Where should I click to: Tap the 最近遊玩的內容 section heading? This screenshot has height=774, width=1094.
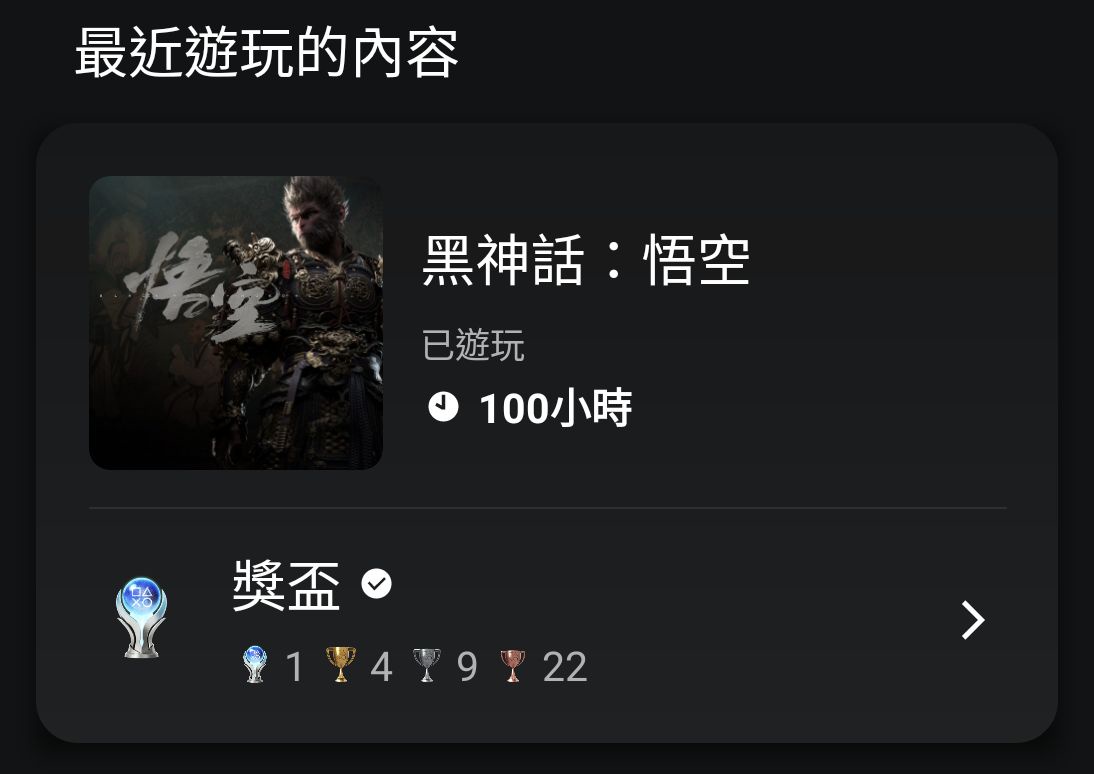coord(267,53)
